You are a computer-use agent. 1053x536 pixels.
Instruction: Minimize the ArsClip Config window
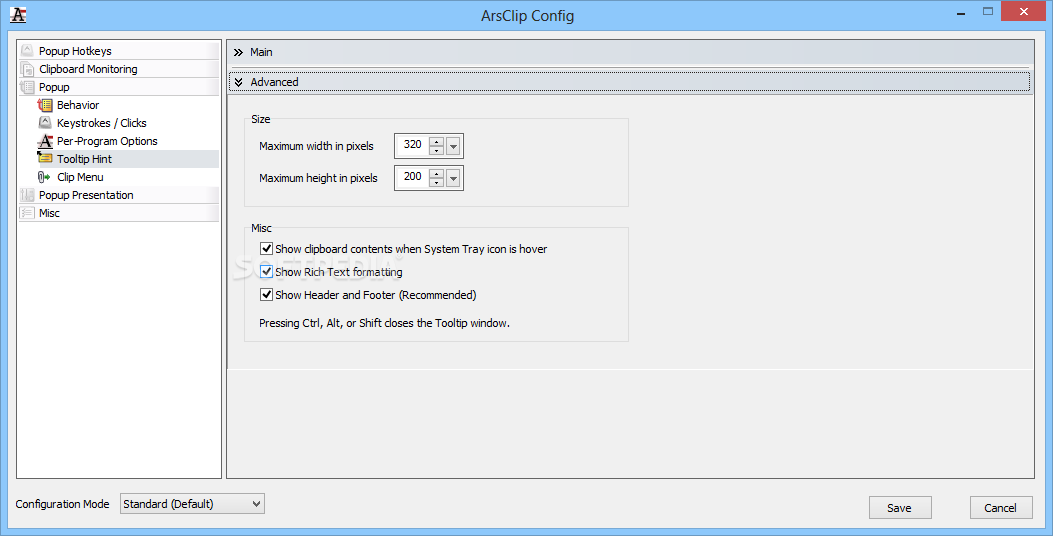961,12
